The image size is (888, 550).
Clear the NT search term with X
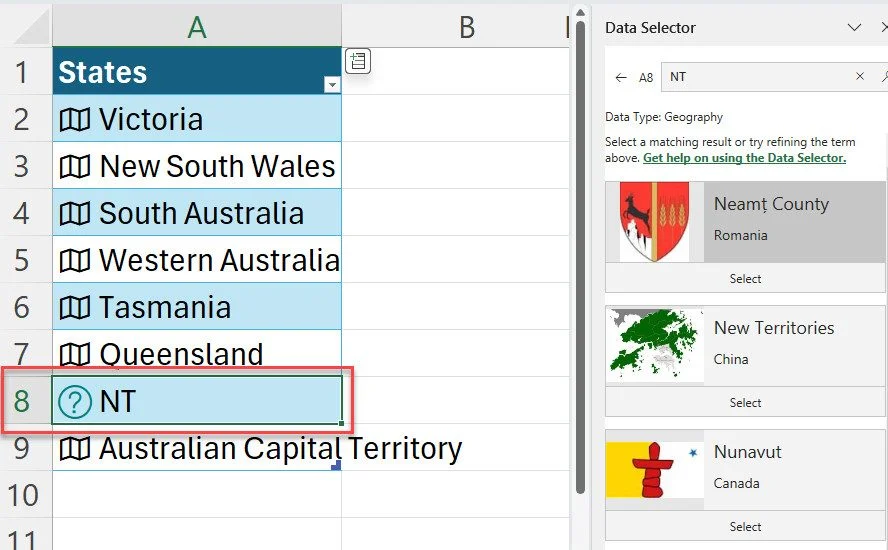tap(860, 76)
